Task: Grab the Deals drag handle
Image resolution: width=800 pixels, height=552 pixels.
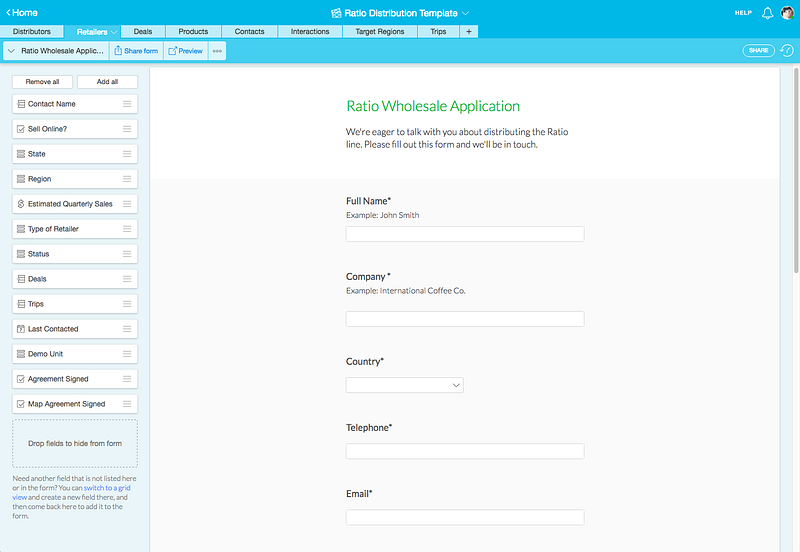Action: pos(127,279)
